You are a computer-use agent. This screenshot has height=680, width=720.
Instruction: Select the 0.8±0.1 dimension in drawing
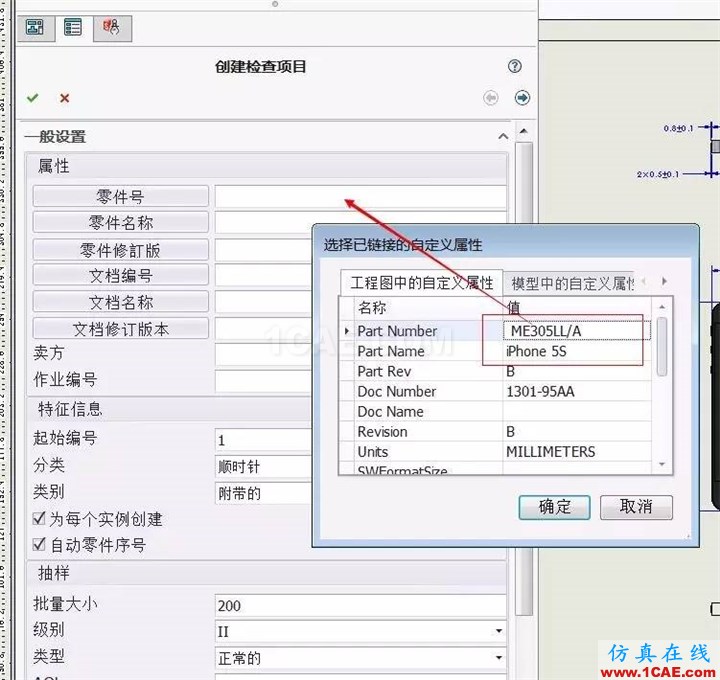click(x=678, y=128)
